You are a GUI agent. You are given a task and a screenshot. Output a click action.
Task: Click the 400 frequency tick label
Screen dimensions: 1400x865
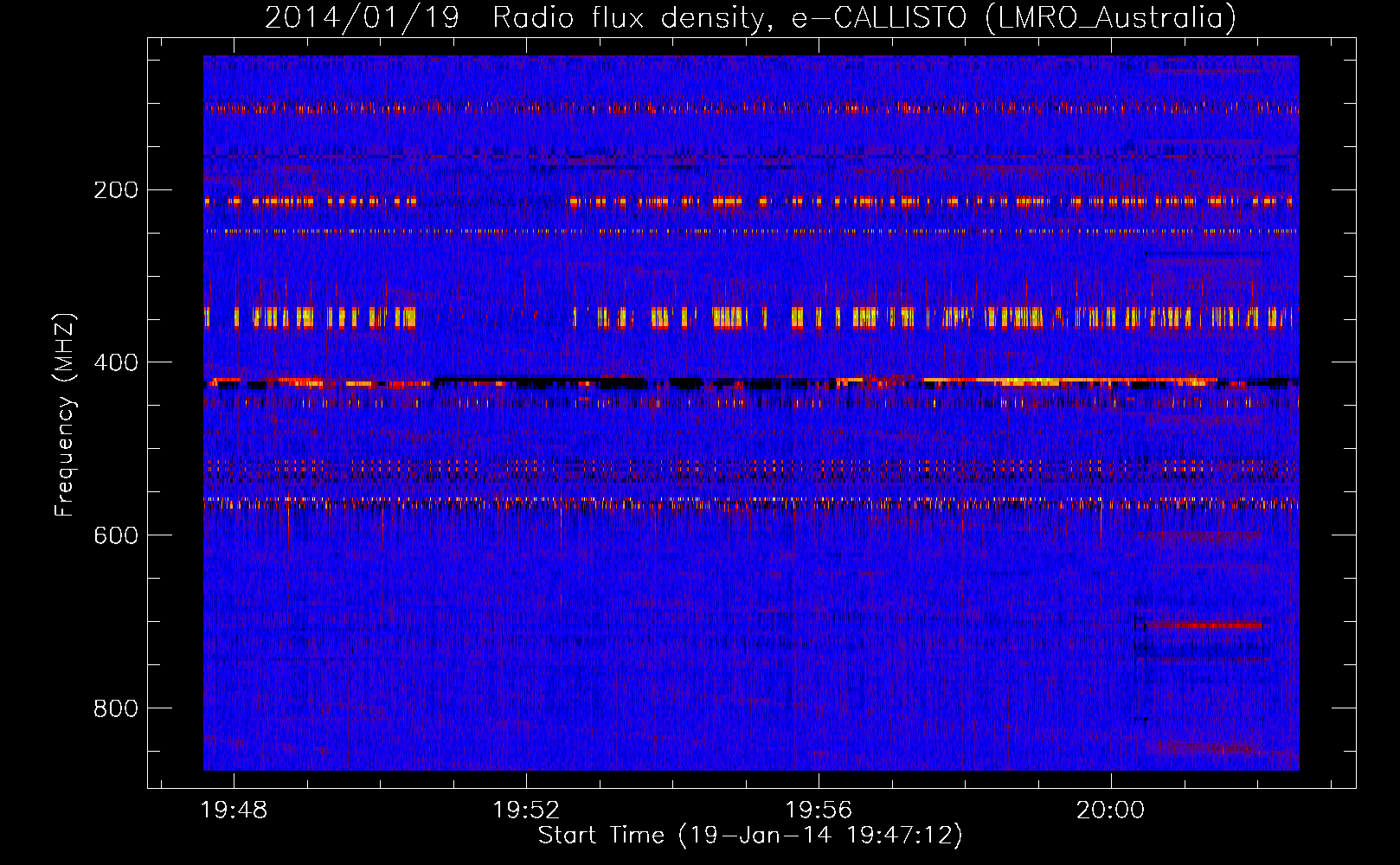(116, 362)
